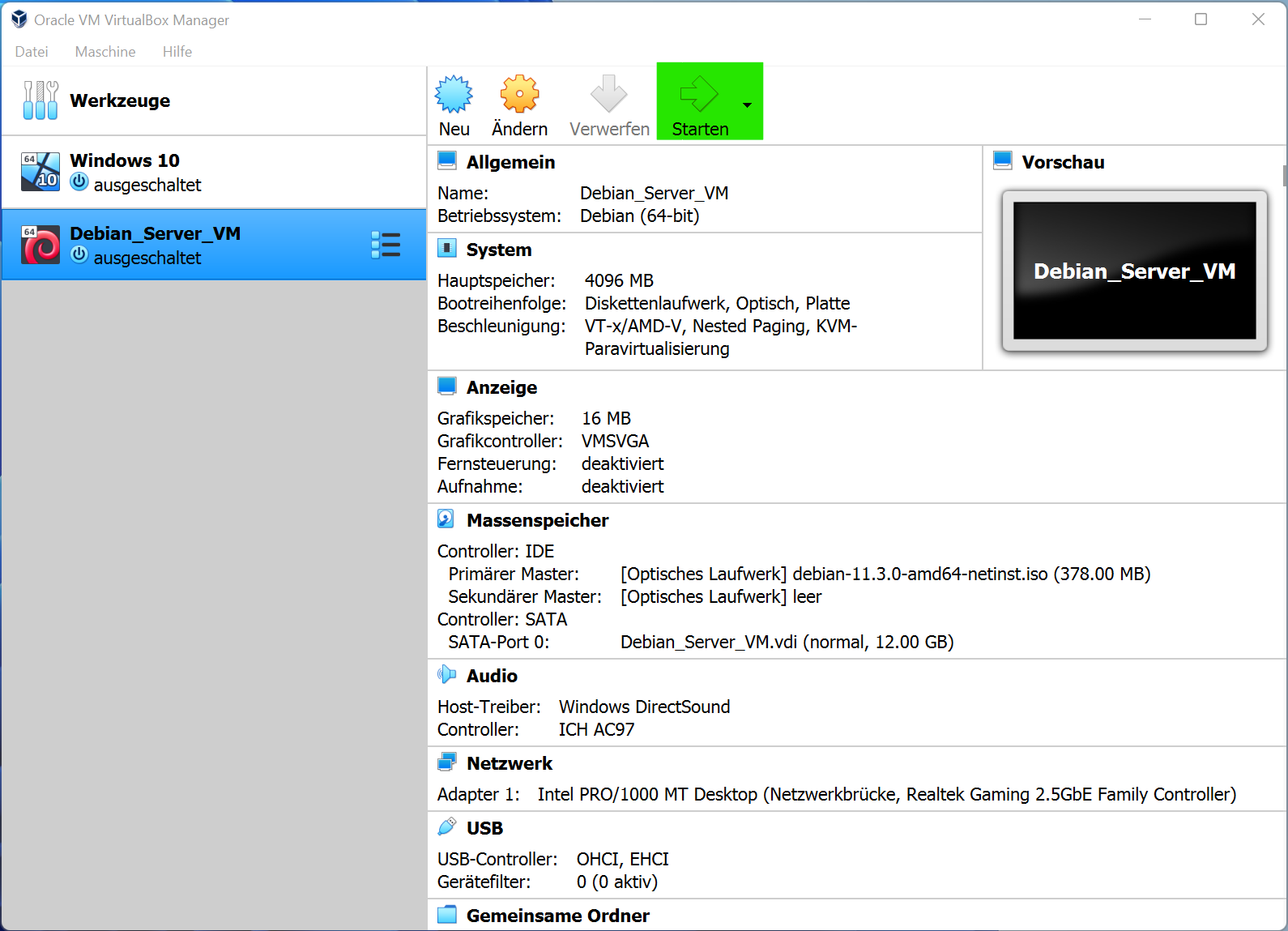Start the VM with the Starten button
Image resolution: width=1288 pixels, height=931 pixels.
pos(698,102)
